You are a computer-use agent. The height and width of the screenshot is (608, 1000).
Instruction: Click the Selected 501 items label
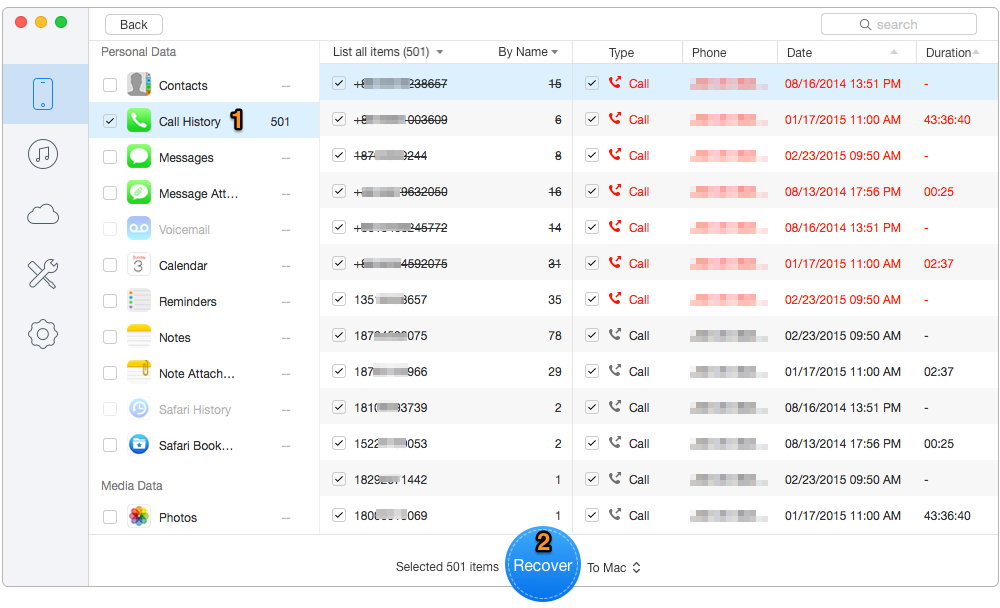[x=447, y=567]
